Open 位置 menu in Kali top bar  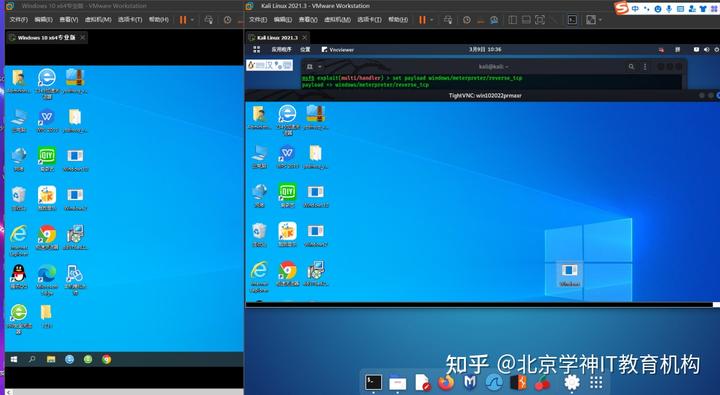coord(305,49)
